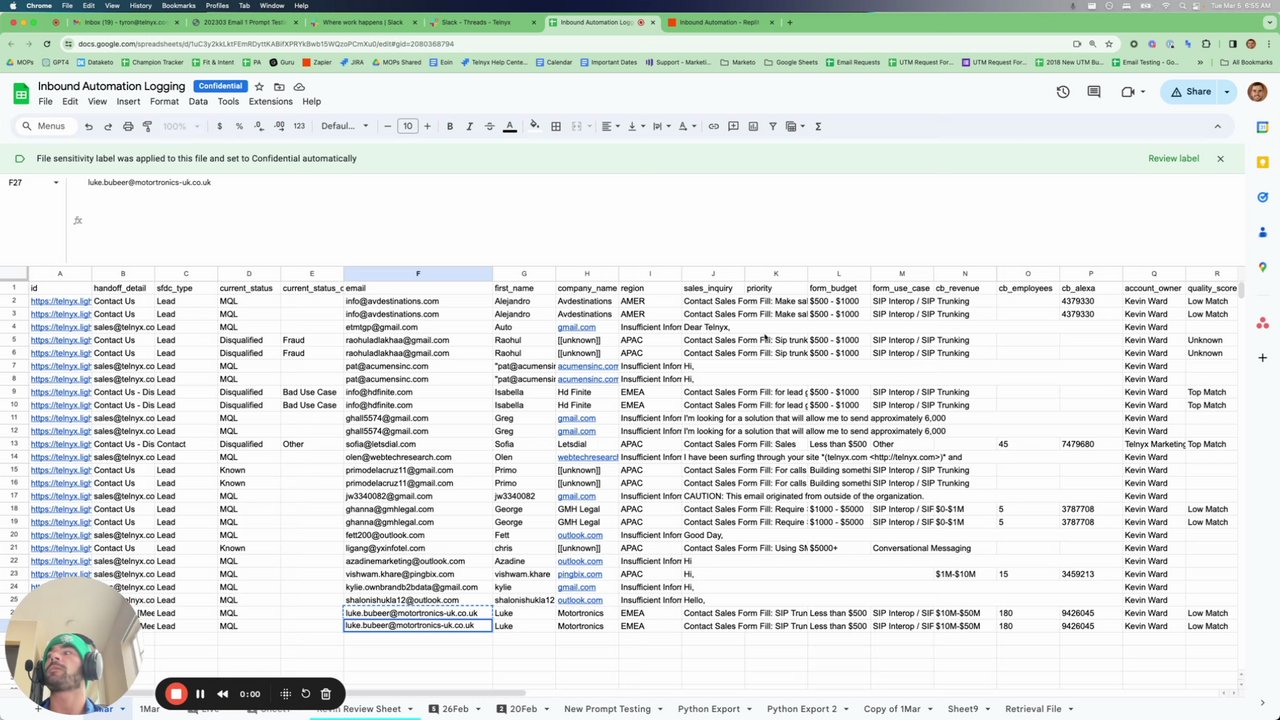1280x720 pixels.
Task: Toggle bold formatting
Action: (450, 126)
